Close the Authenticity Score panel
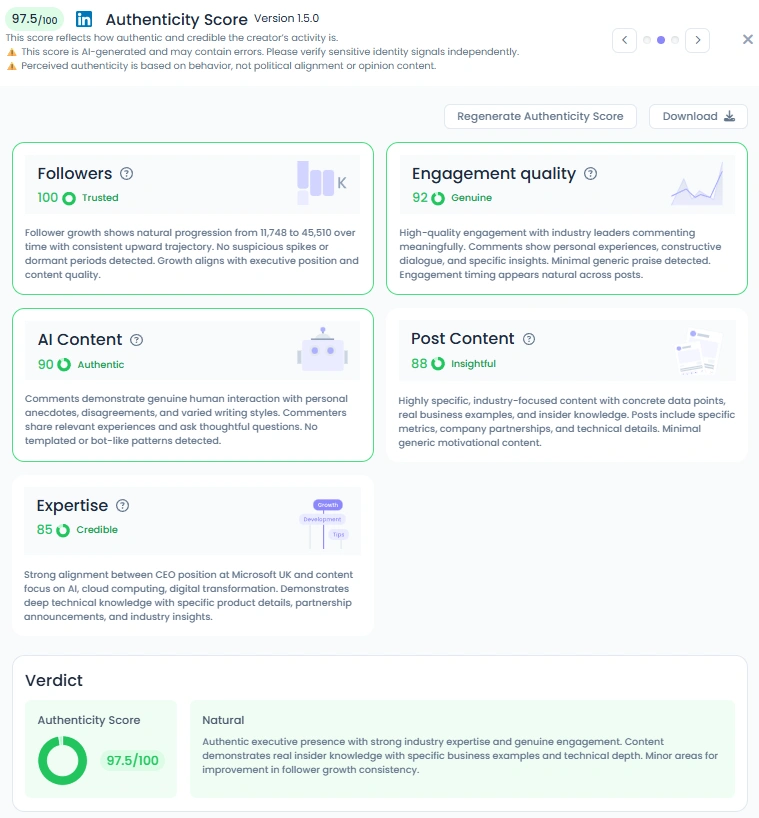Viewport: 759px width, 818px height. point(748,40)
